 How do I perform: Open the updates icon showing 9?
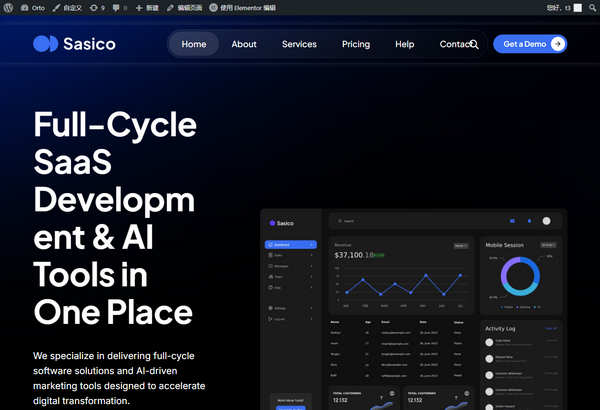(97, 8)
